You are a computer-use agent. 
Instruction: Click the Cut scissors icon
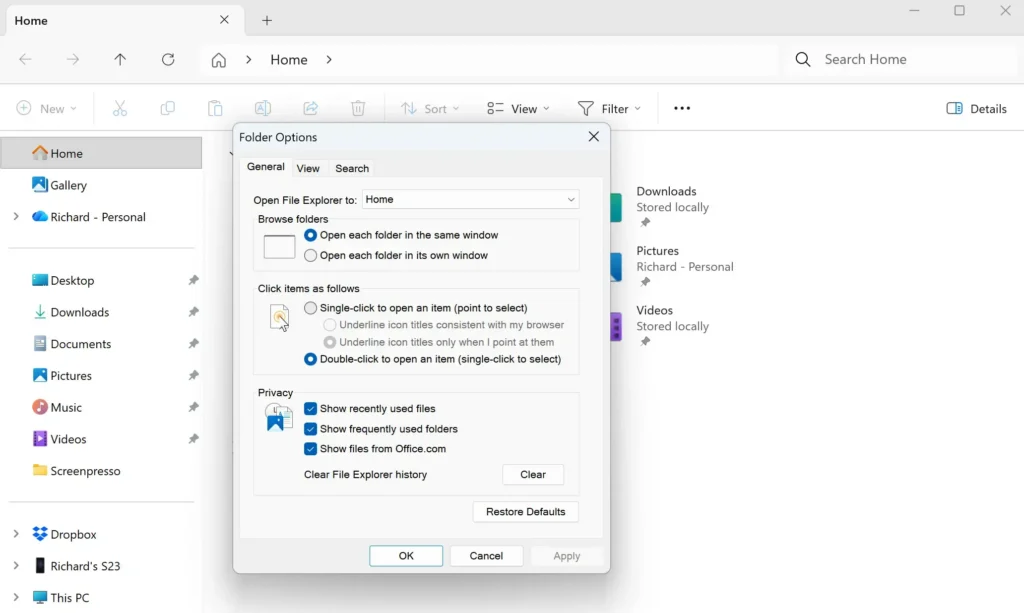point(120,108)
